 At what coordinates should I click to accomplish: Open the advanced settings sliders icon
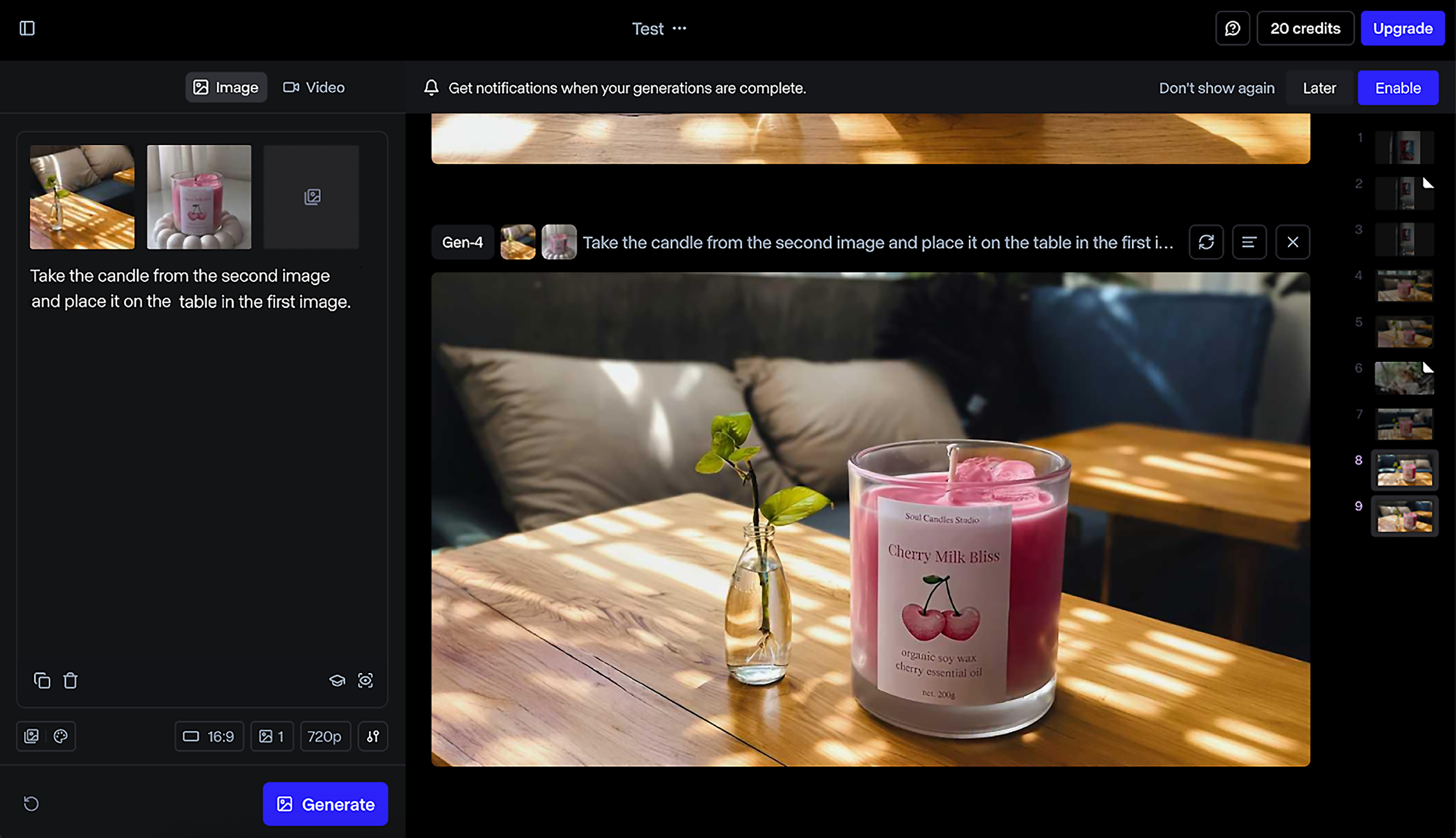pyautogui.click(x=373, y=736)
